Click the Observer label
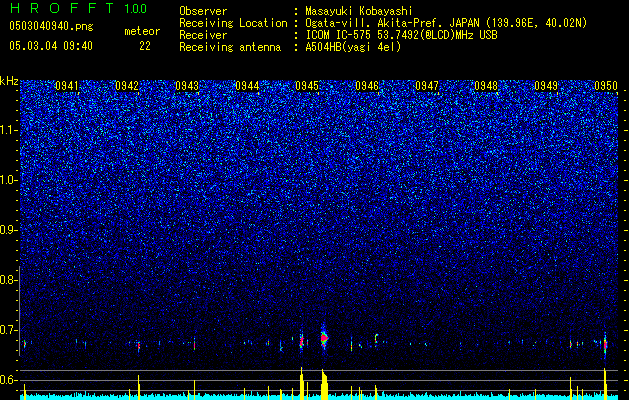629x400 pixels. tap(203, 11)
